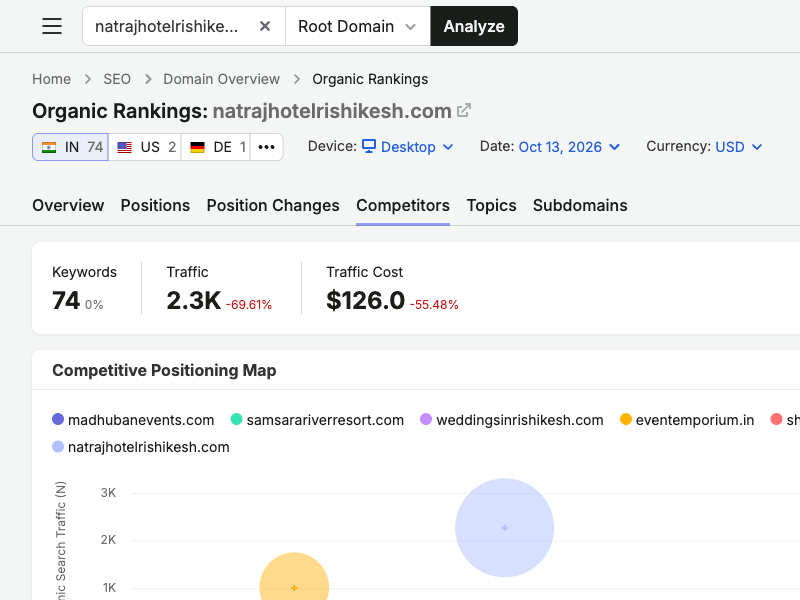Screen dimensions: 800x600
Task: Click the Competitive Positioning Map heading
Action: [x=164, y=370]
